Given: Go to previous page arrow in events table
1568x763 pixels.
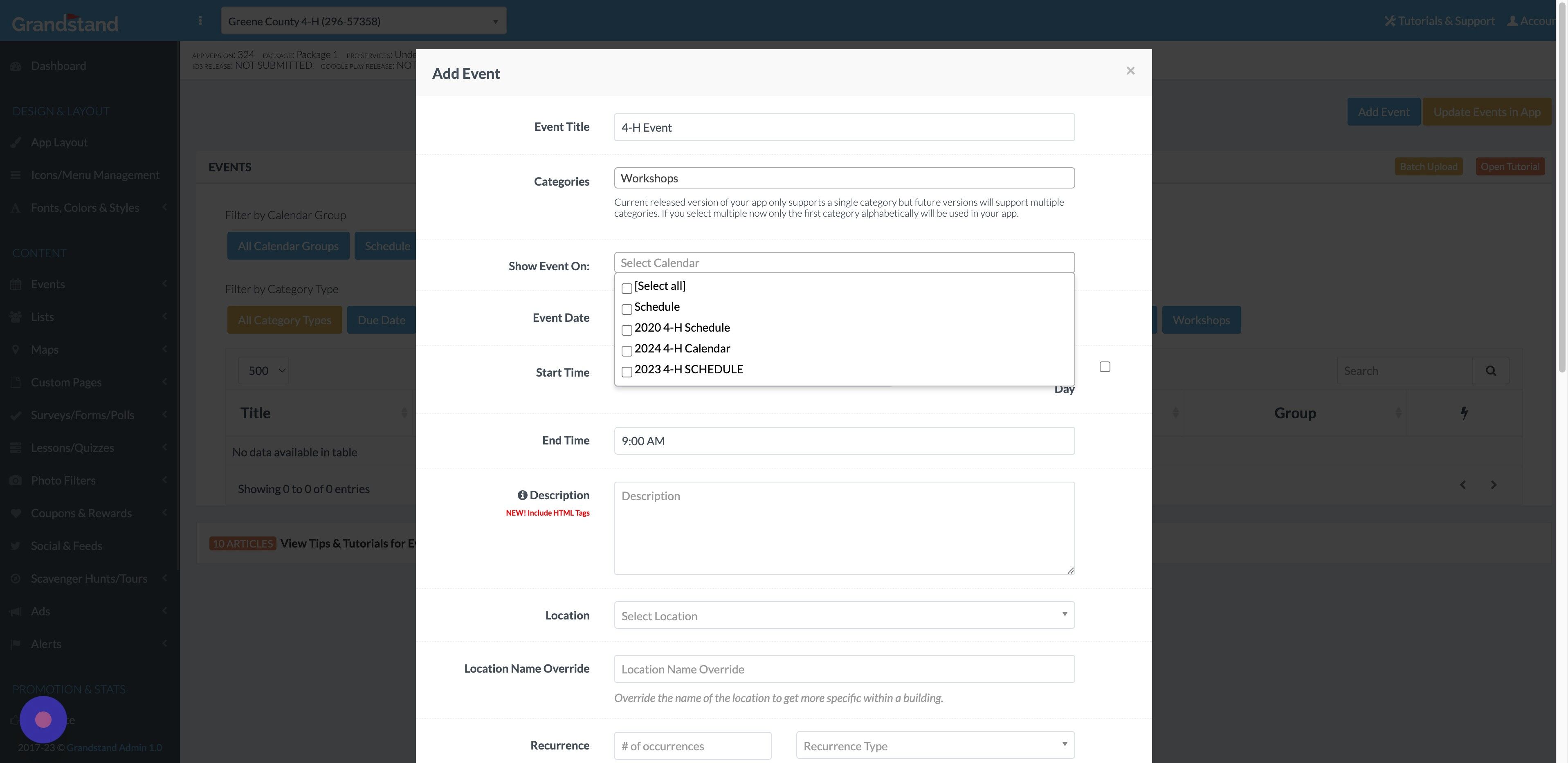Looking at the screenshot, I should [x=1463, y=485].
